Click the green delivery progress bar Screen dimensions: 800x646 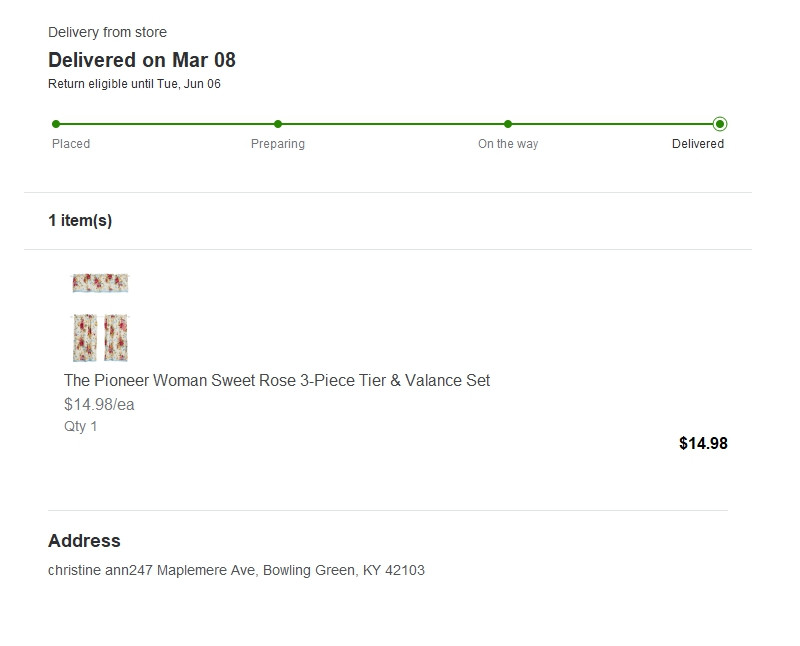click(390, 124)
